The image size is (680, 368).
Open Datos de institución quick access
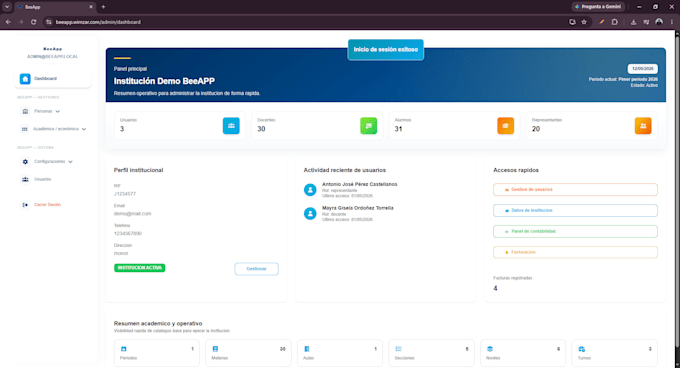coord(575,211)
